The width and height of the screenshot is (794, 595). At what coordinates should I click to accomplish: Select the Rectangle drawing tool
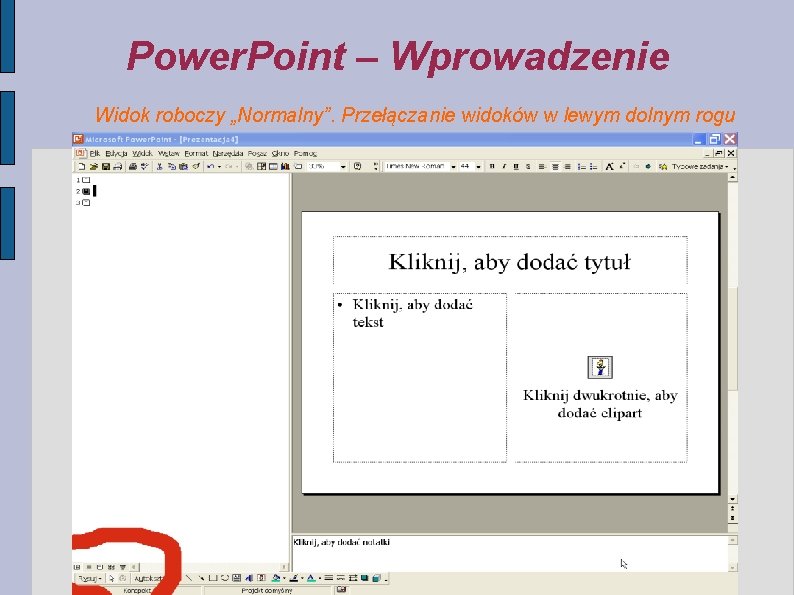[x=213, y=578]
